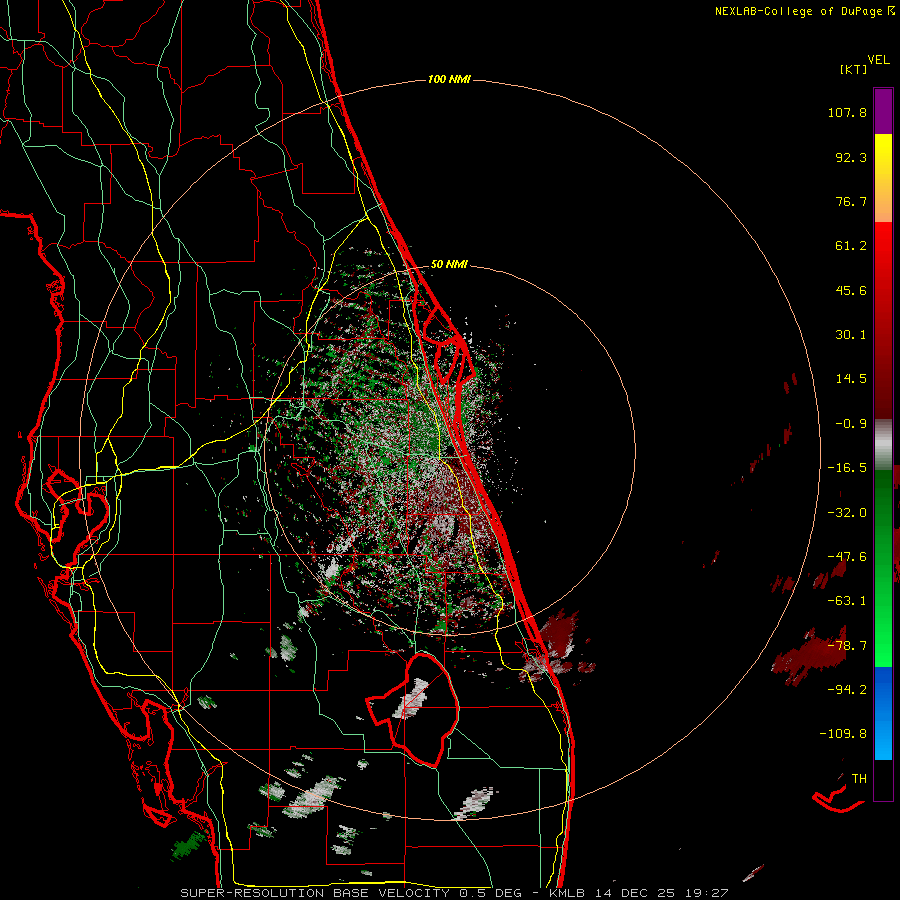Image resolution: width=900 pixels, height=900 pixels.
Task: Click the -94.2 velocity scale value
Action: click(x=847, y=690)
